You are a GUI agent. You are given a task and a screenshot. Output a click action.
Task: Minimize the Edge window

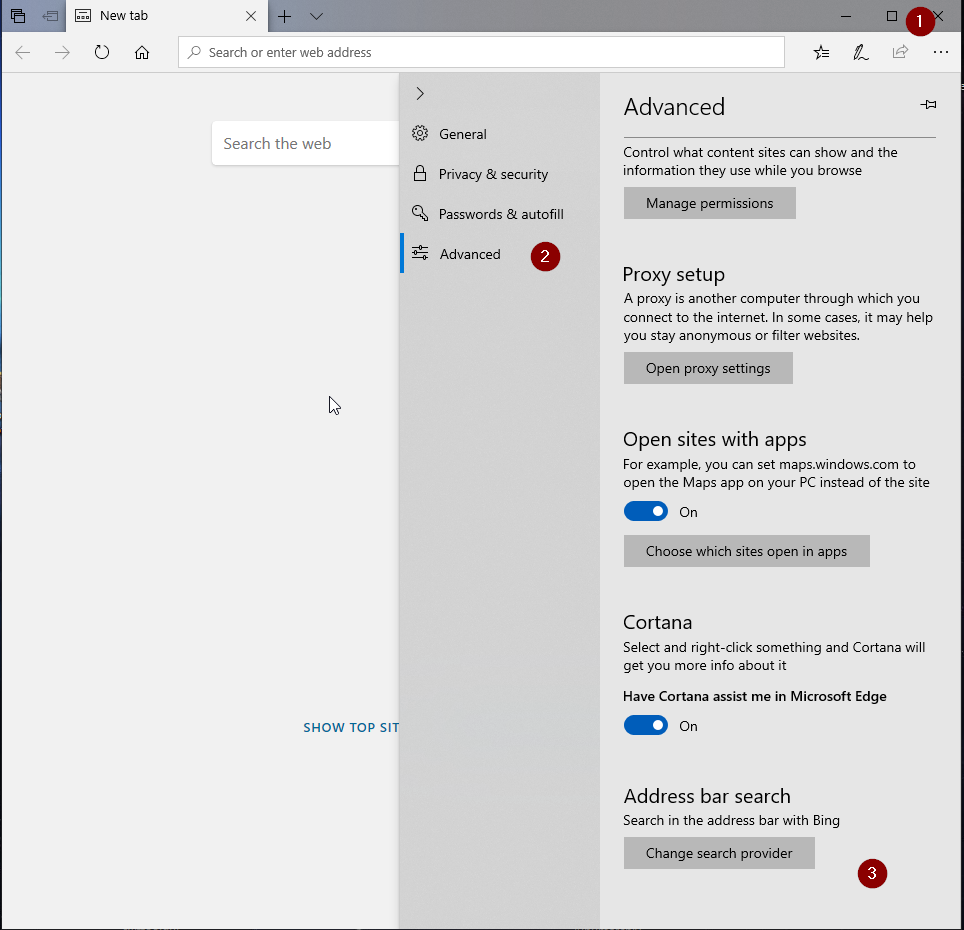[x=846, y=16]
